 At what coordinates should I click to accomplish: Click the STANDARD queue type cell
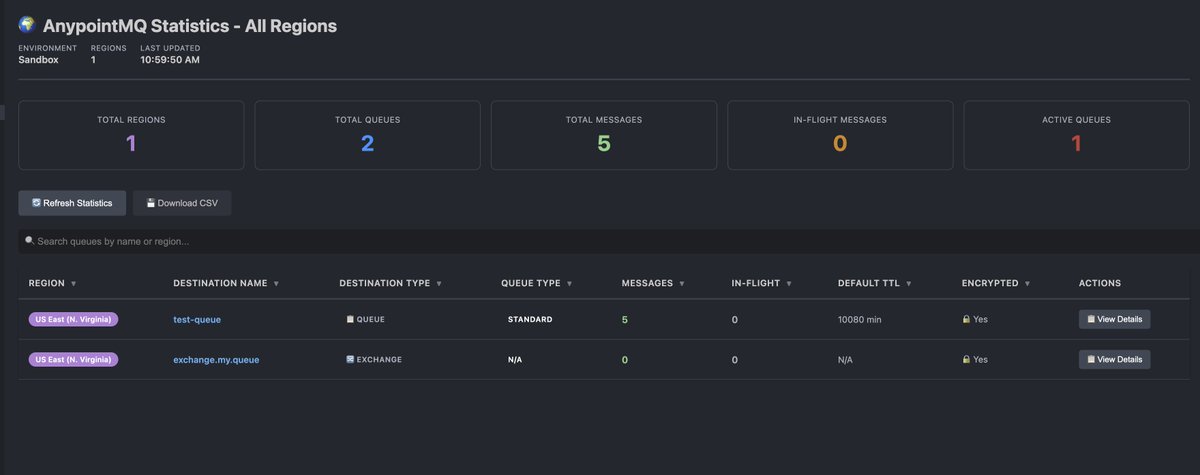(x=530, y=320)
